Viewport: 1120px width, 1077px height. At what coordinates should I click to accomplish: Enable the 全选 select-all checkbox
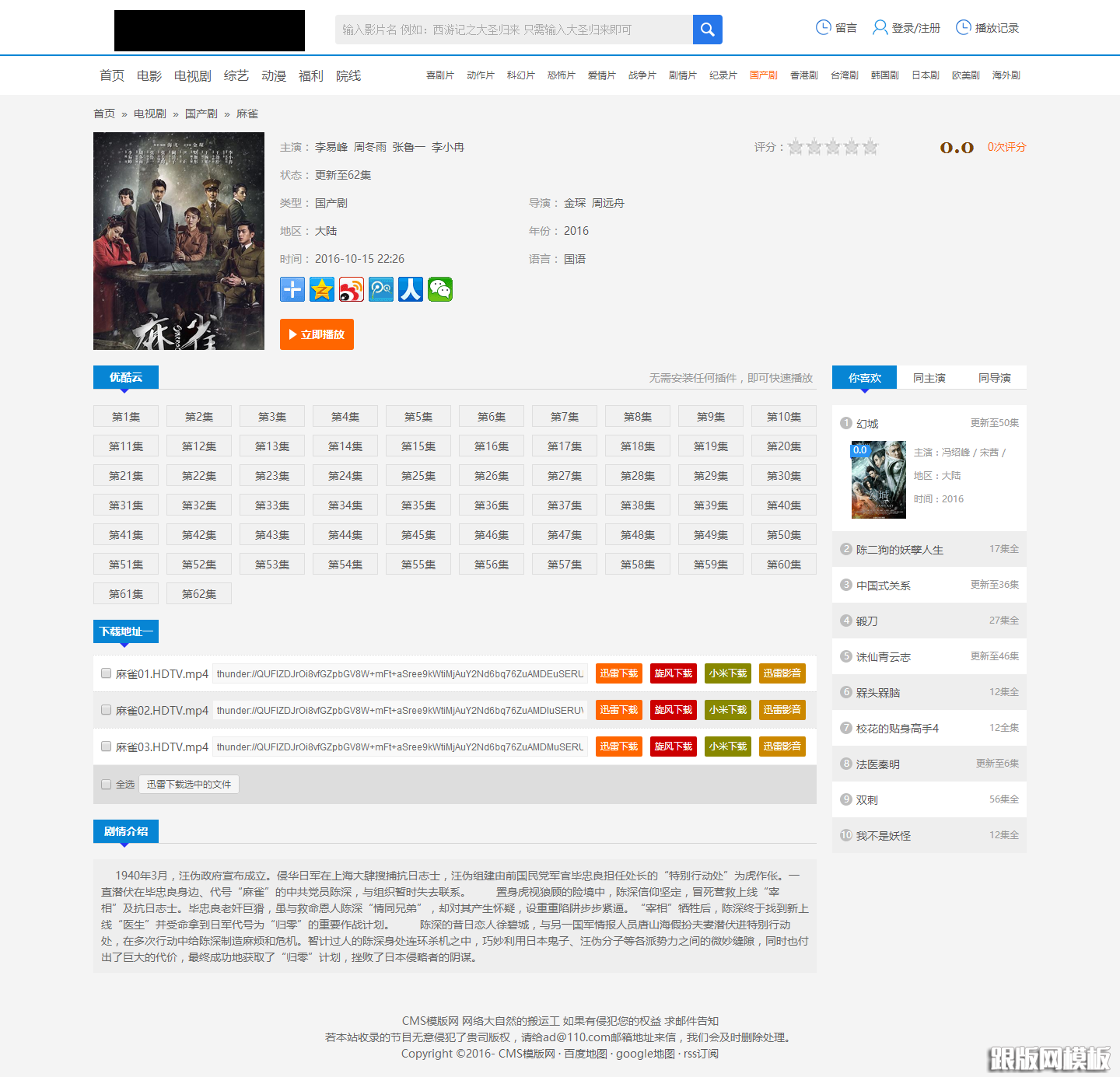coord(107,785)
